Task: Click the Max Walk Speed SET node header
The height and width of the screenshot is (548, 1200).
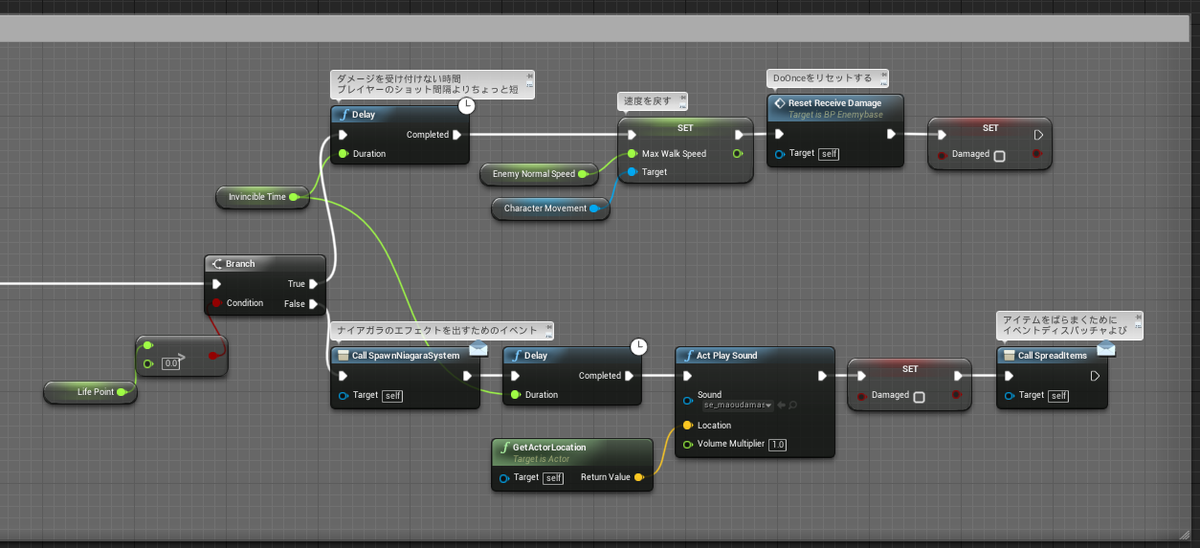Action: point(685,128)
